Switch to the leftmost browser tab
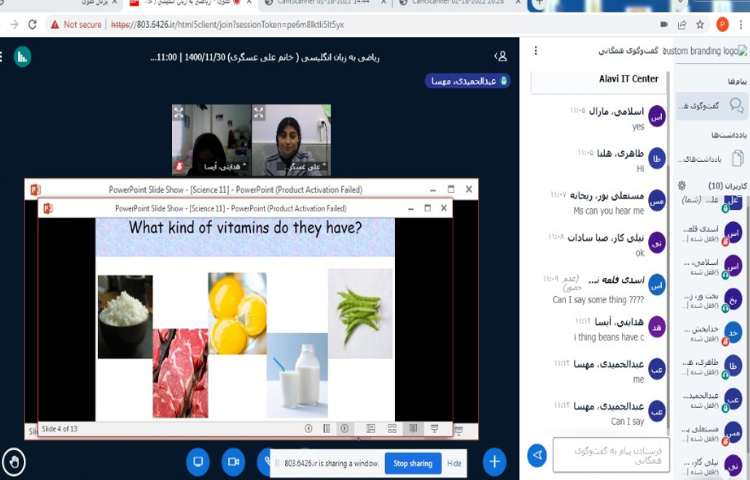 point(61,3)
